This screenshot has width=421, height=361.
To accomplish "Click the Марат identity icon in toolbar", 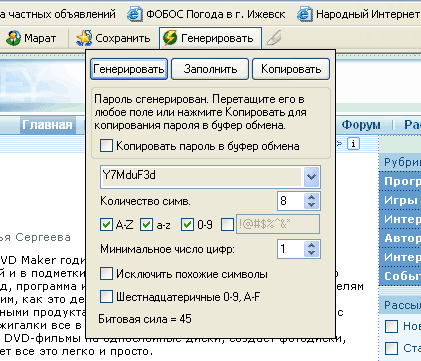I will click(13, 38).
